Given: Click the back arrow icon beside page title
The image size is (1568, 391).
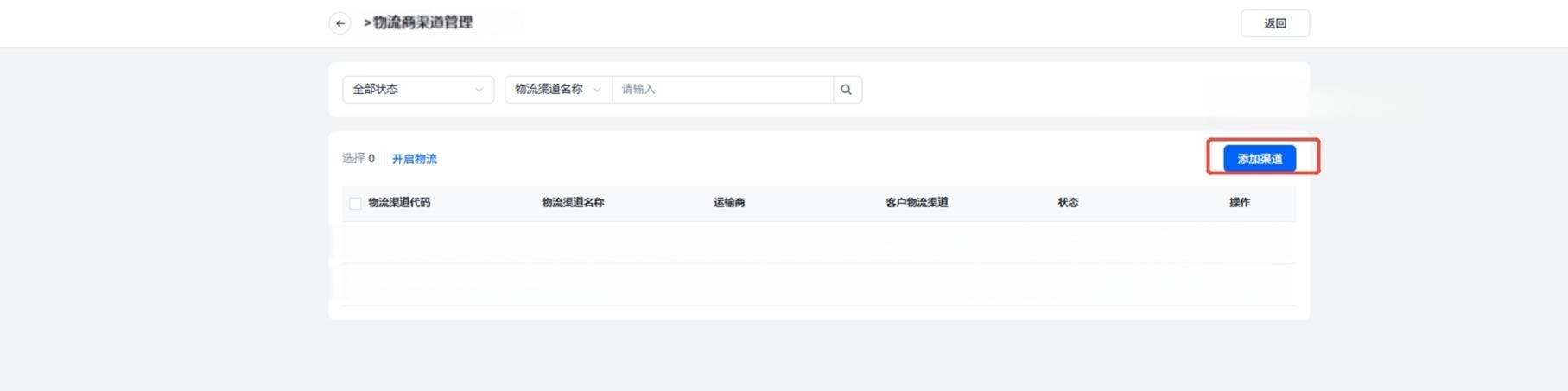Looking at the screenshot, I should pos(340,23).
